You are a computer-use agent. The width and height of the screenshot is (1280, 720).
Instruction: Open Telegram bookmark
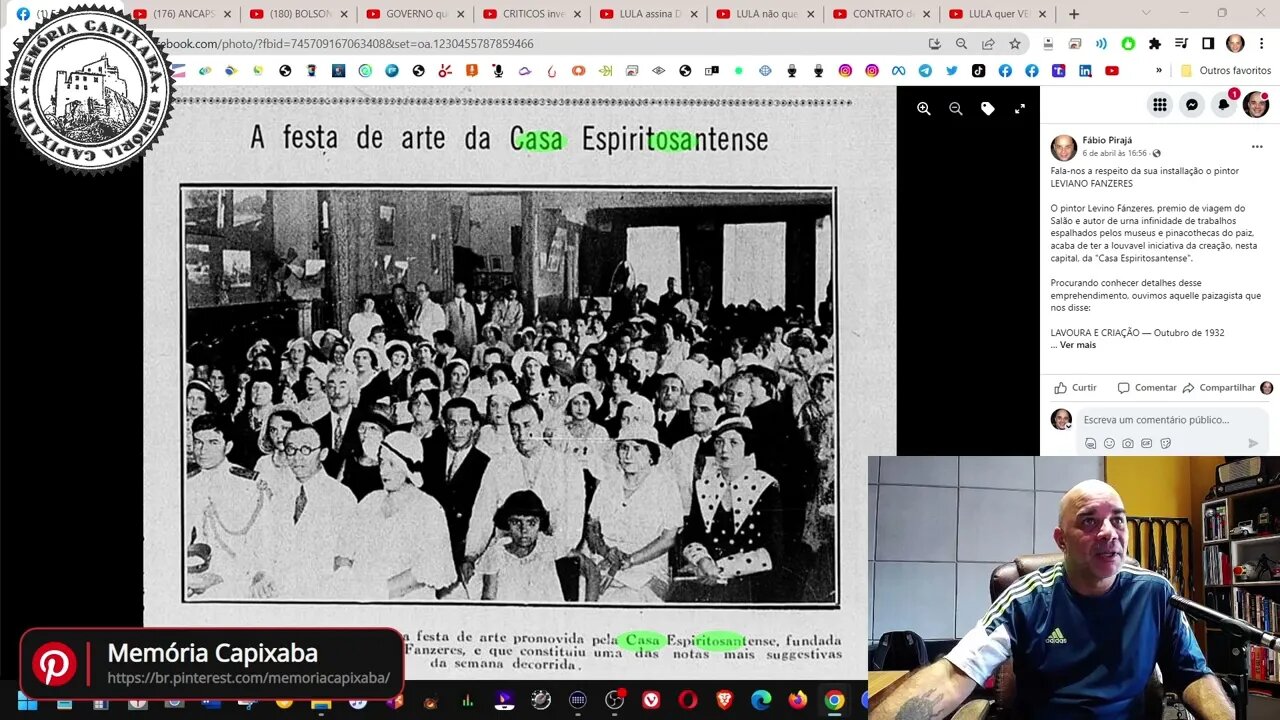[x=925, y=71]
